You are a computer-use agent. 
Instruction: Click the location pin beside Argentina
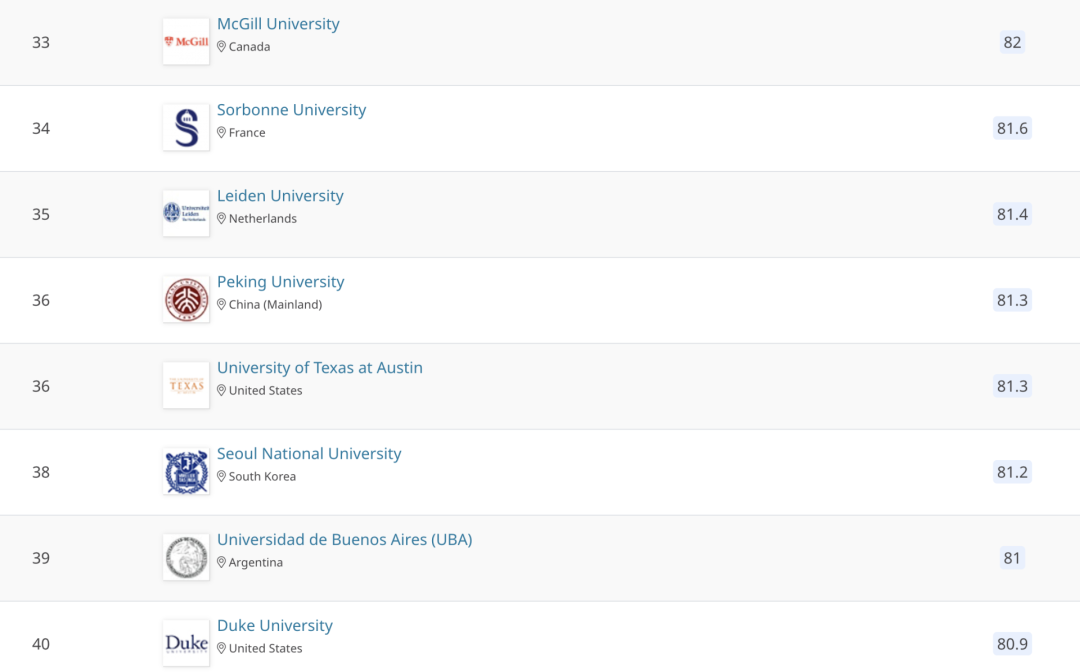pos(222,563)
